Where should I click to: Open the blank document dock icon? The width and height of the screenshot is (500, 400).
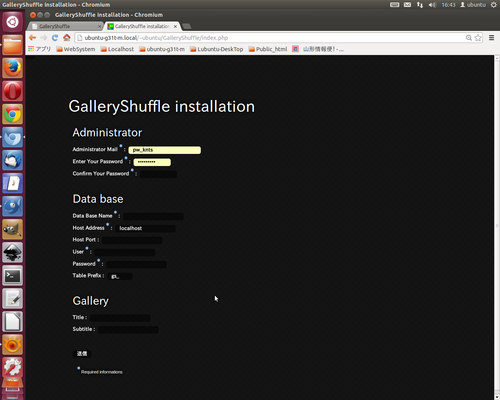tap(13, 321)
